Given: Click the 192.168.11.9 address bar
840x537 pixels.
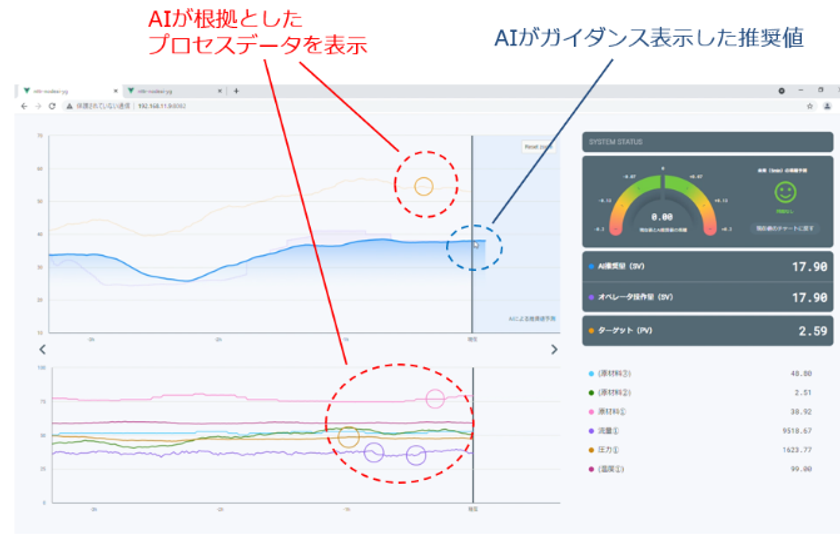Looking at the screenshot, I should tap(162, 106).
